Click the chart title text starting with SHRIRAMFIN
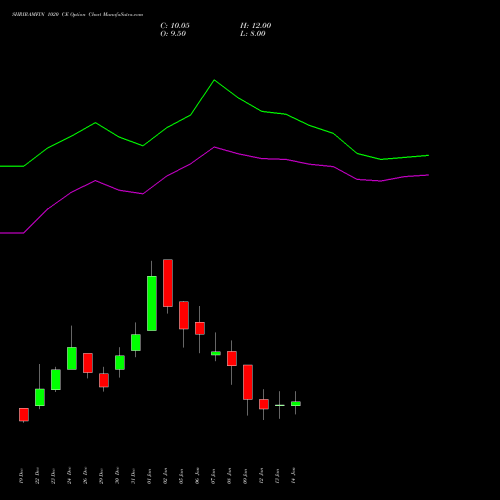This screenshot has width=500, height=500. (77, 15)
